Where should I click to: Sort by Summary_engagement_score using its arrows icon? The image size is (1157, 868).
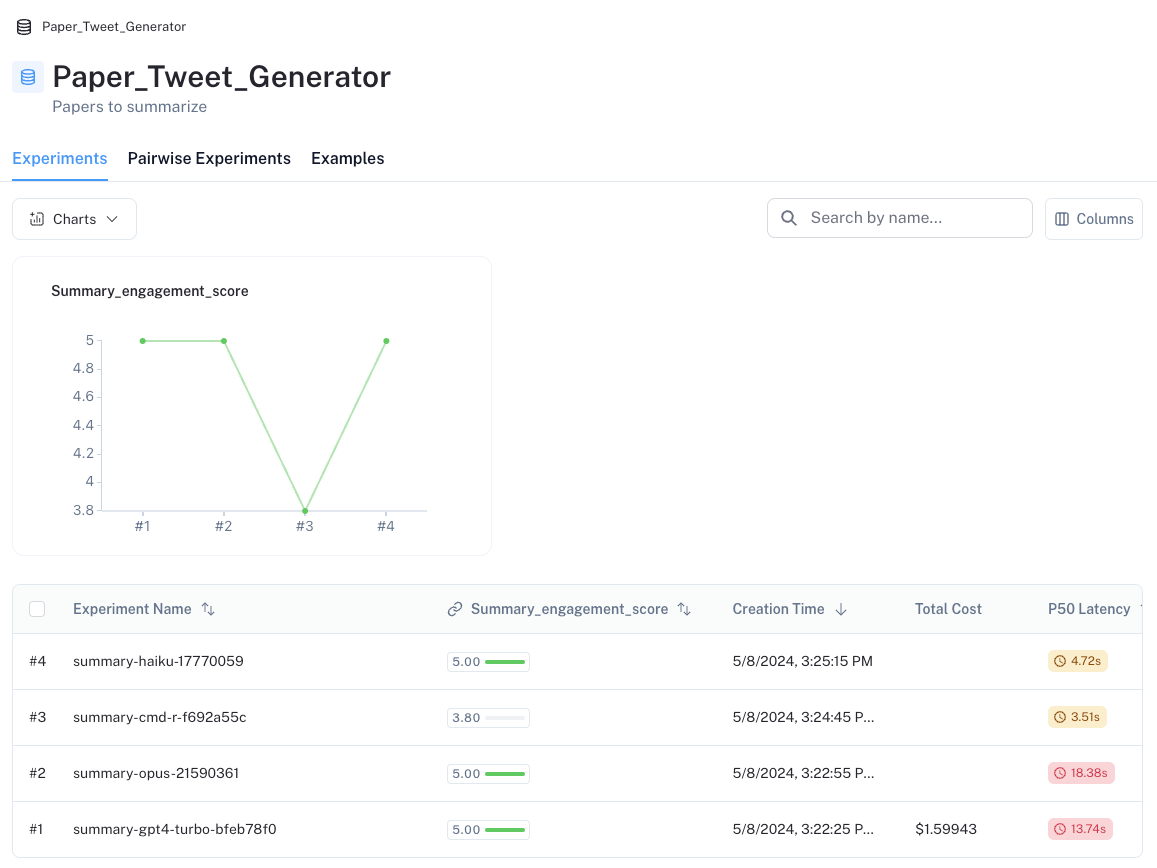[x=684, y=609]
